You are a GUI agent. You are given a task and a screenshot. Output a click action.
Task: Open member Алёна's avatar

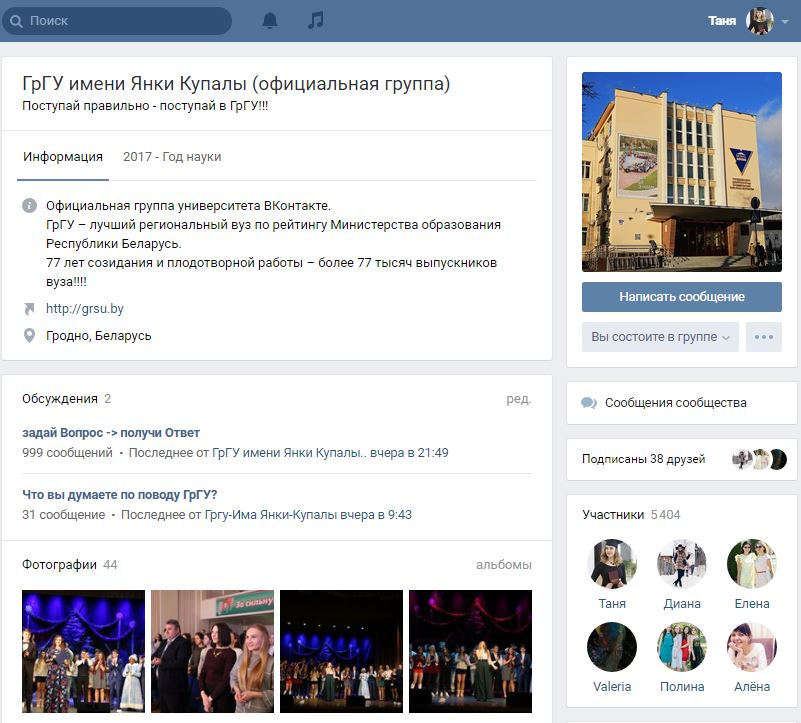752,647
